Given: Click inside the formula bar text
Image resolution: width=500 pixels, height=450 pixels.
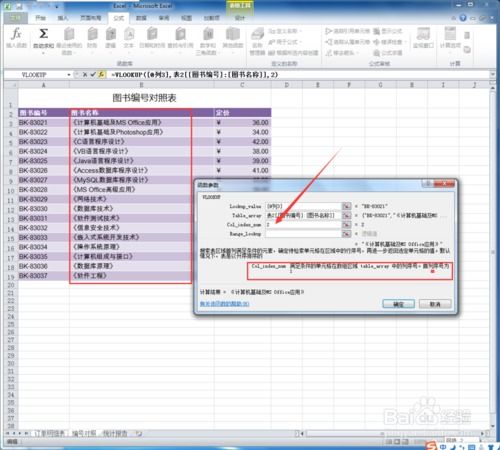Looking at the screenshot, I should (195, 75).
